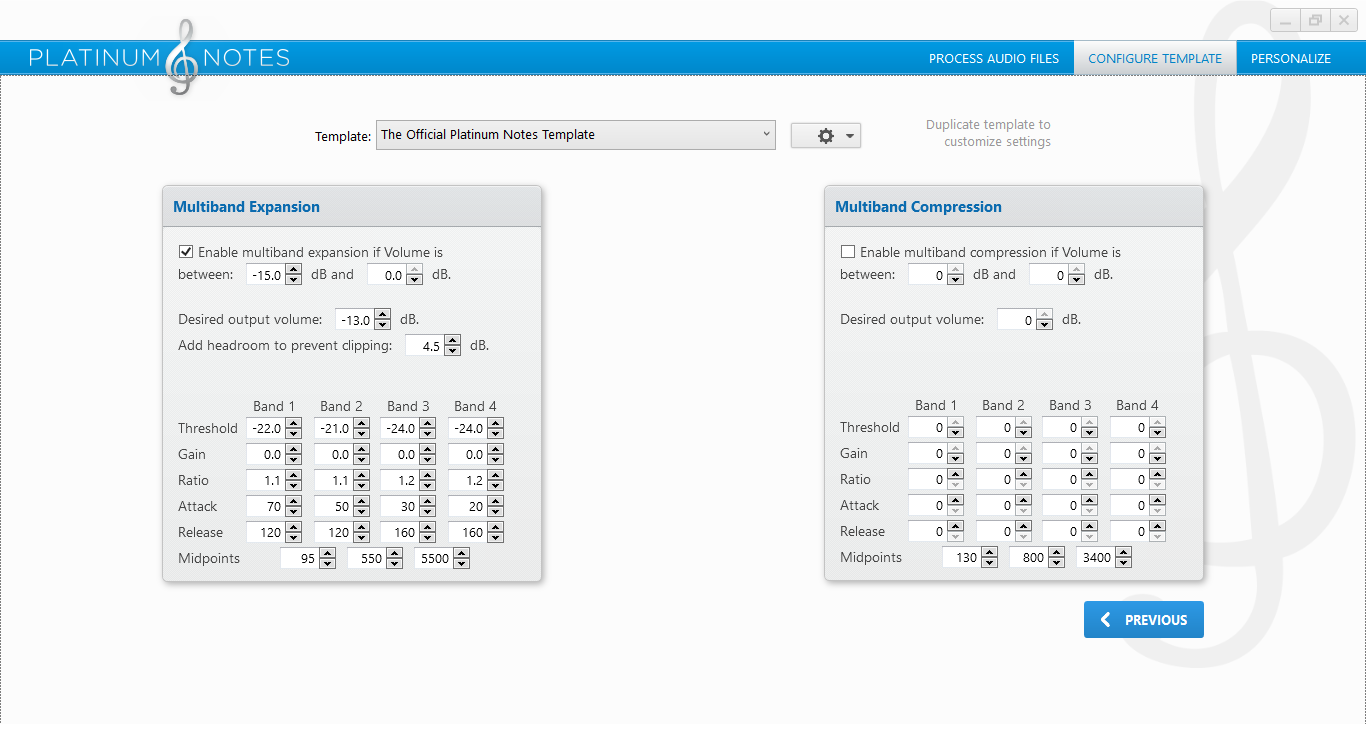
Task: Adjust Compression Midpoints 800 stepper
Action: pyautogui.click(x=1056, y=557)
